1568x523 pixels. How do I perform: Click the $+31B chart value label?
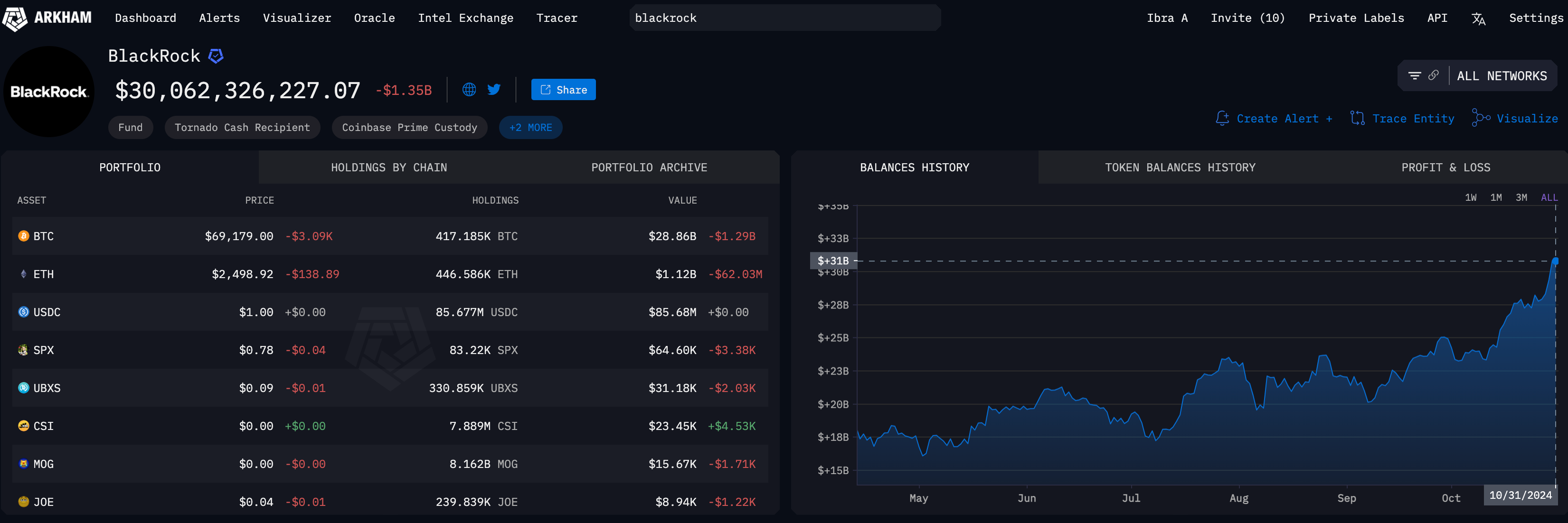coord(833,261)
